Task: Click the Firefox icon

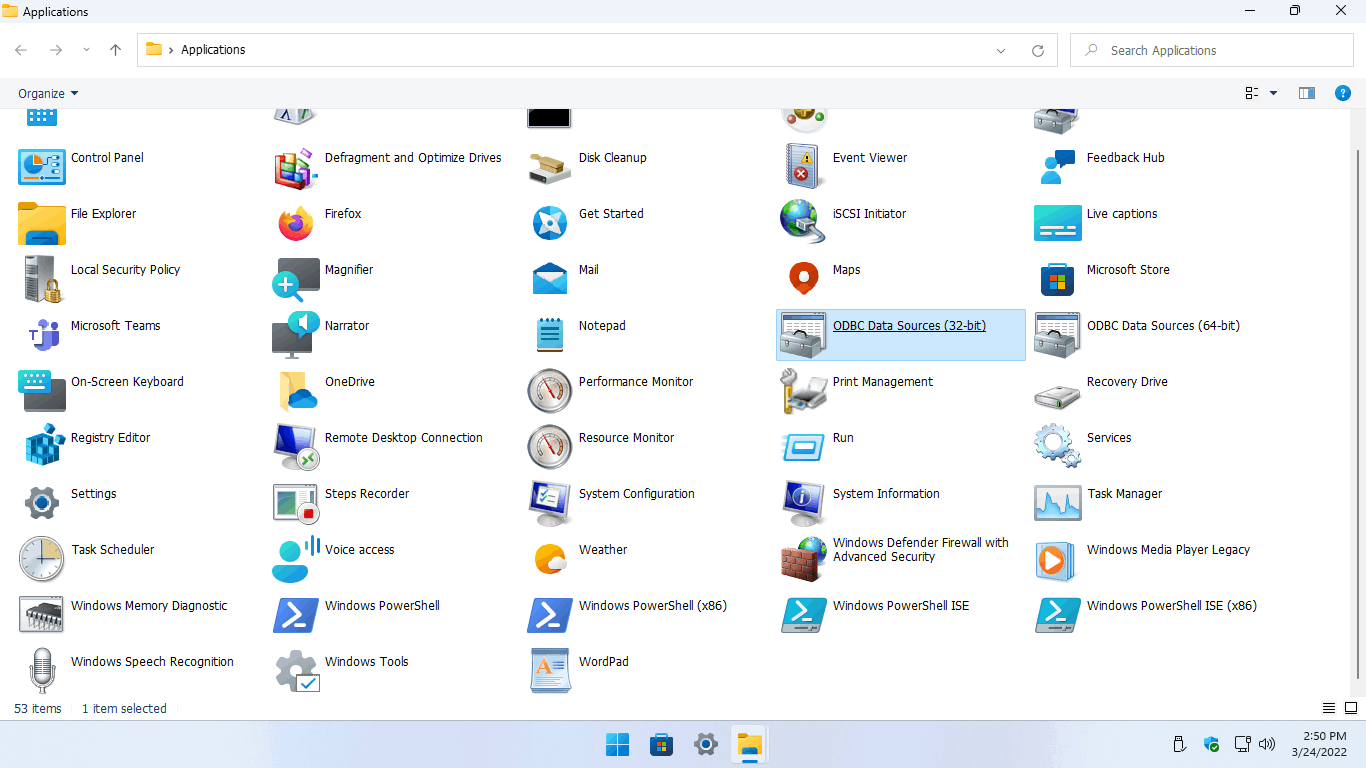Action: pos(296,223)
